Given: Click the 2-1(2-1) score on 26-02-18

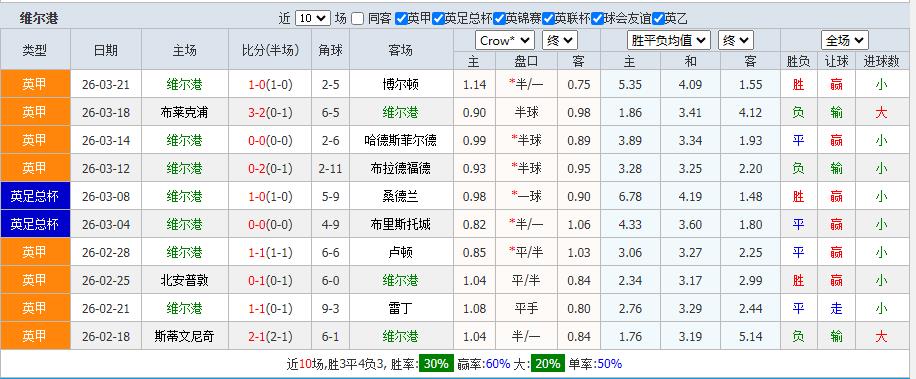Looking at the screenshot, I should click(x=270, y=337).
